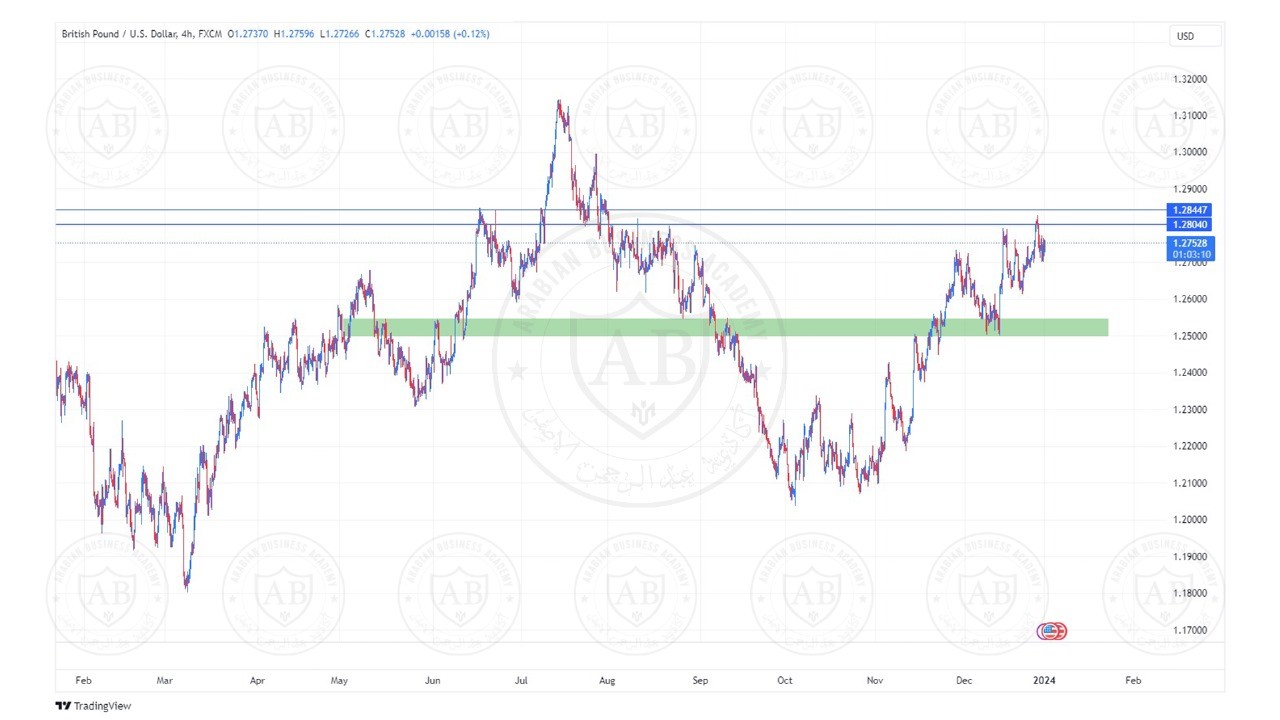Click the 2024 label on the time axis
Image resolution: width=1280 pixels, height=720 pixels.
pos(1044,681)
